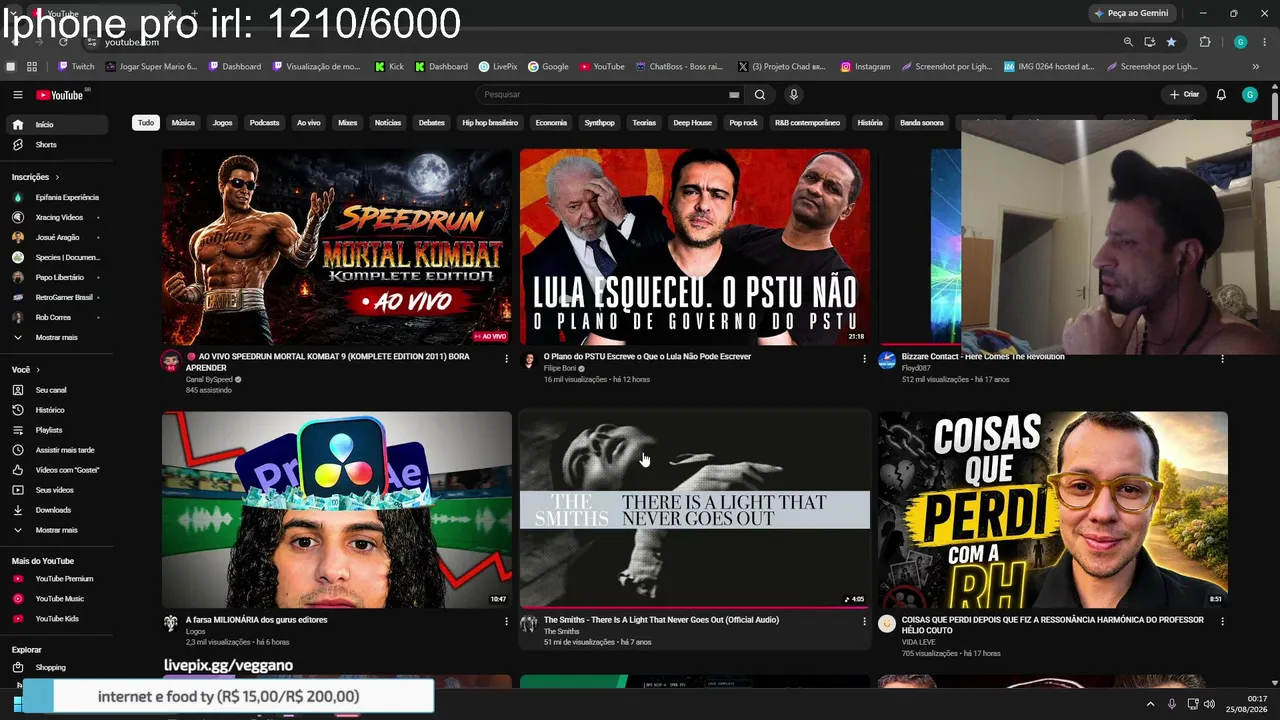The height and width of the screenshot is (720, 1280).
Task: Open The Smiths video thumbnail
Action: tap(695, 510)
